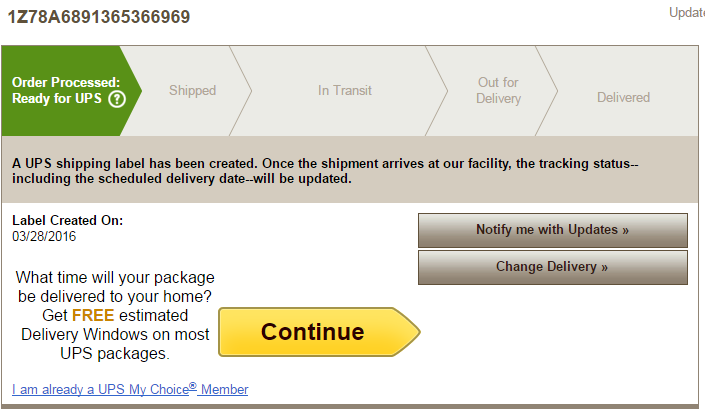The height and width of the screenshot is (412, 705).
Task: Click the registered trademark symbol after Choice
Action: pyautogui.click(x=193, y=386)
